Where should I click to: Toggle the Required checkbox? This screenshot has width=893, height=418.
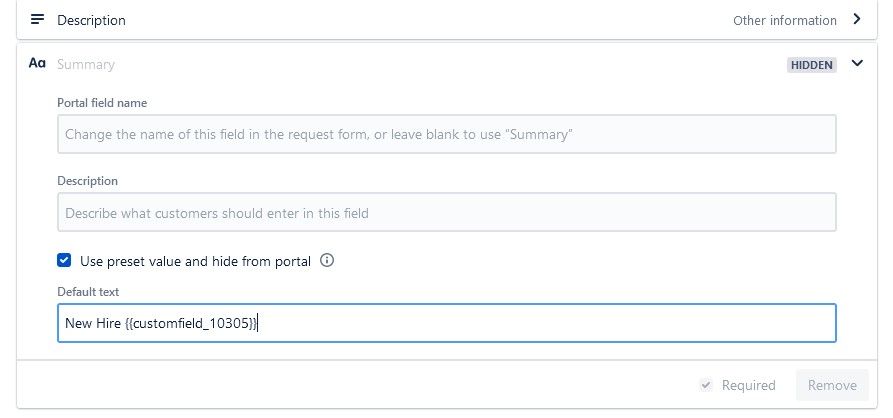[706, 385]
